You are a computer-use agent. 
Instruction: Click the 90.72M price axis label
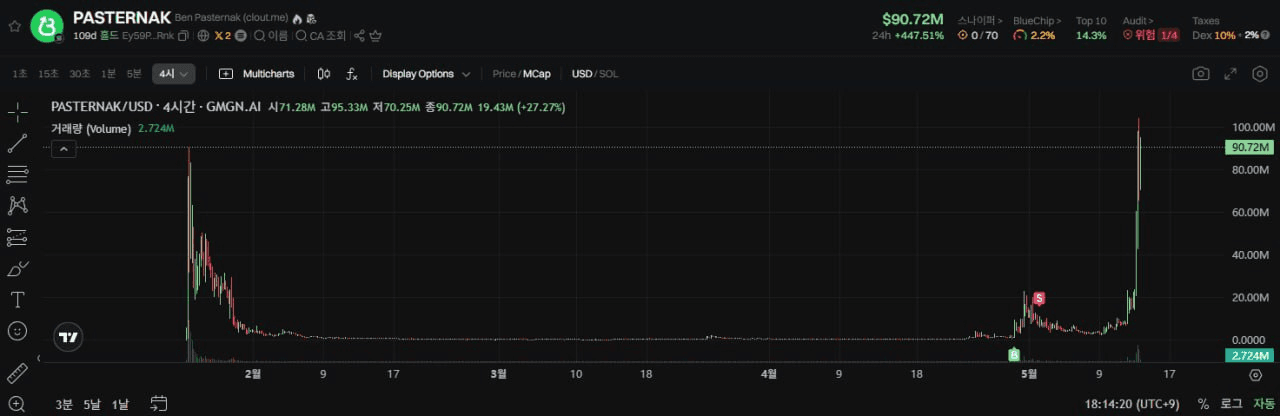tap(1249, 147)
